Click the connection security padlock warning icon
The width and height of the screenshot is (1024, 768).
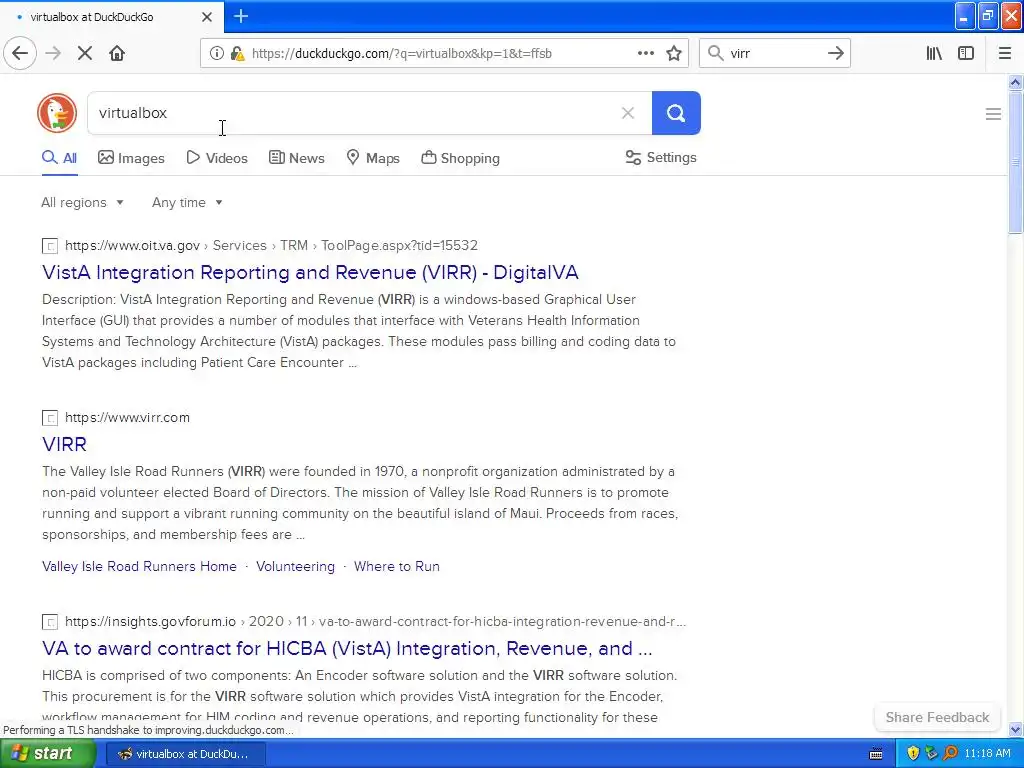coord(238,54)
